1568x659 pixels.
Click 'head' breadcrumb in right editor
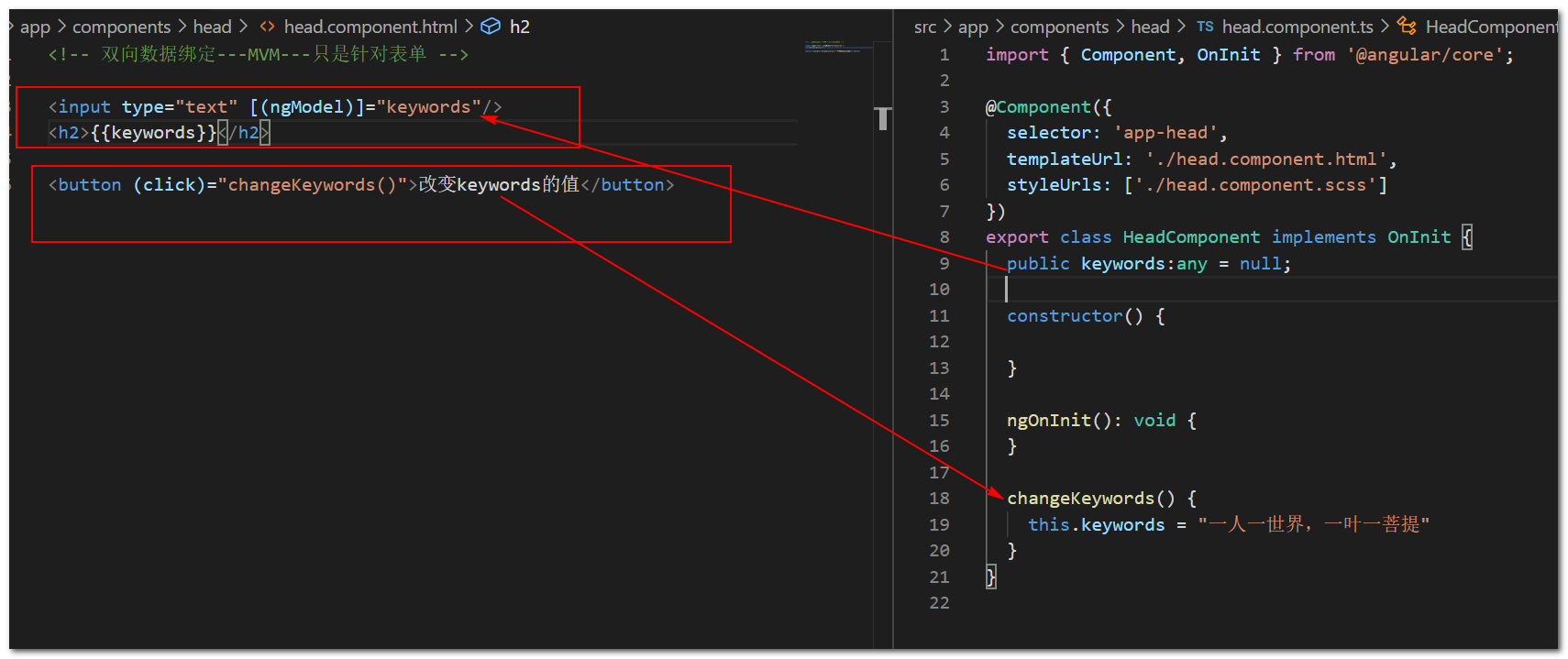coord(1150,27)
